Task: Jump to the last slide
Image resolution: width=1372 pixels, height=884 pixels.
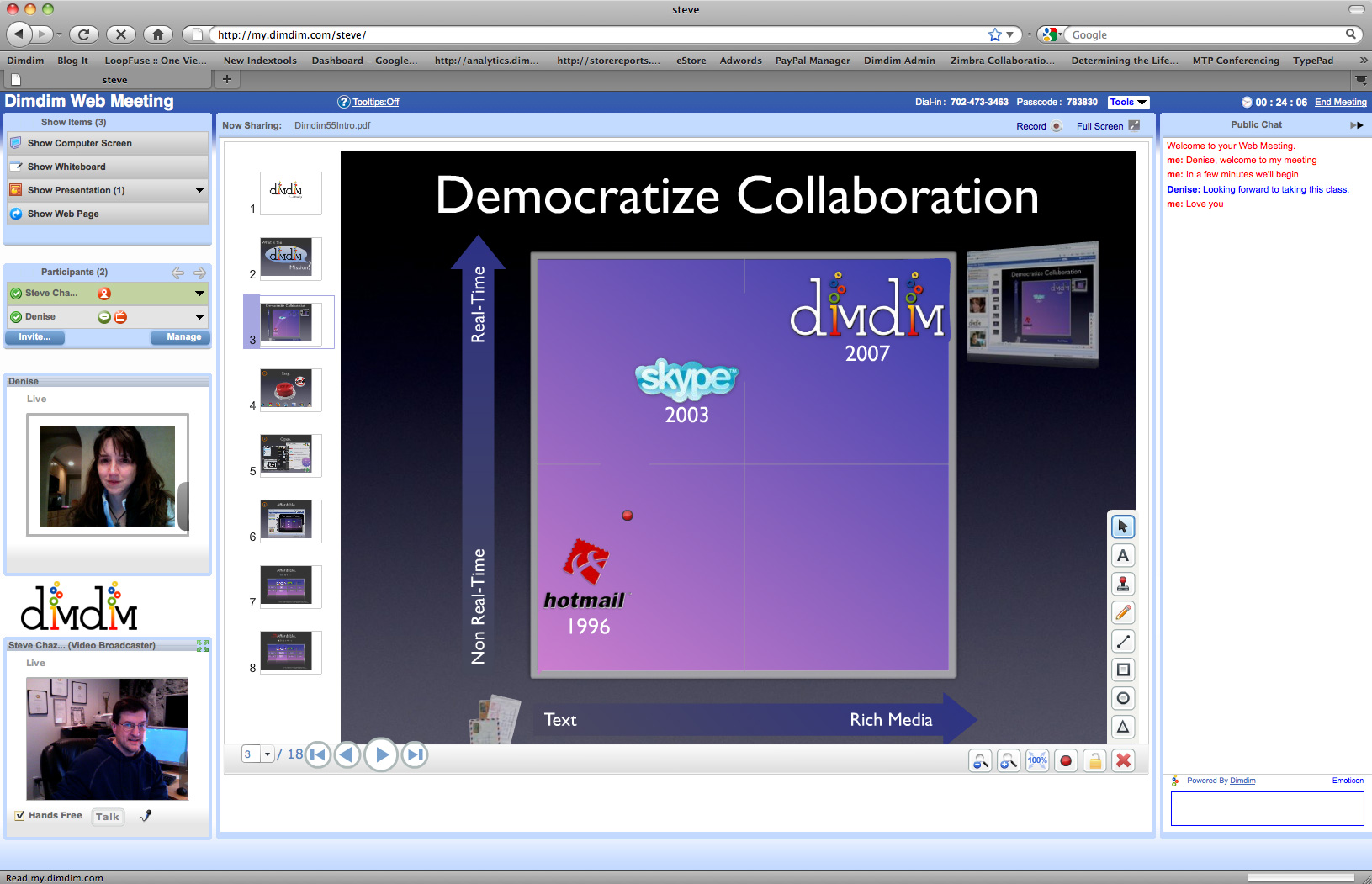Action: 414,754
